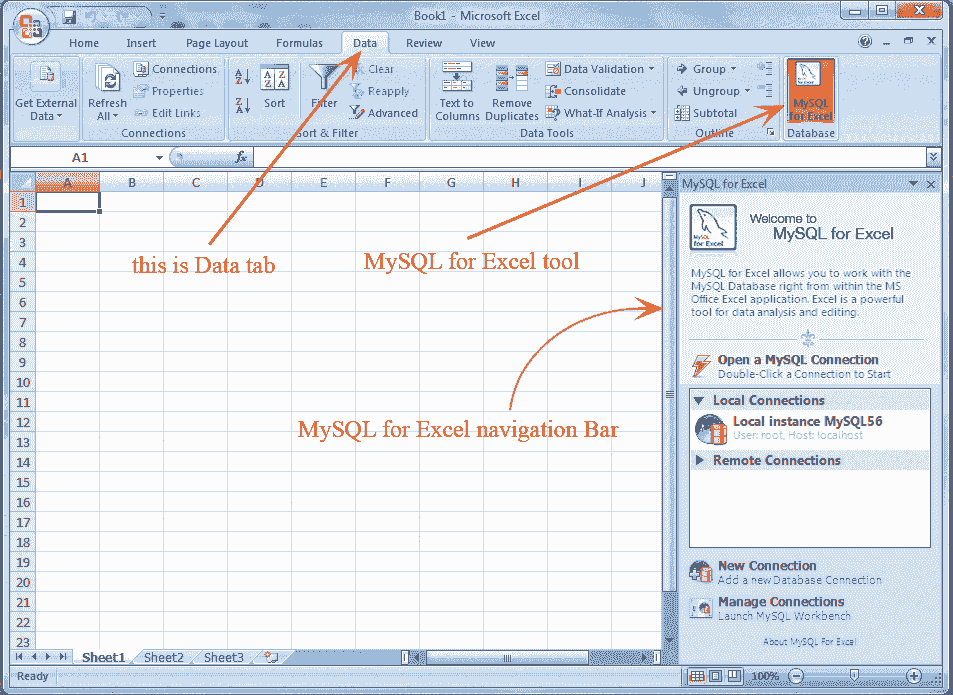The width and height of the screenshot is (953, 695).
Task: Open the MySQL for Excel tool
Action: 810,92
